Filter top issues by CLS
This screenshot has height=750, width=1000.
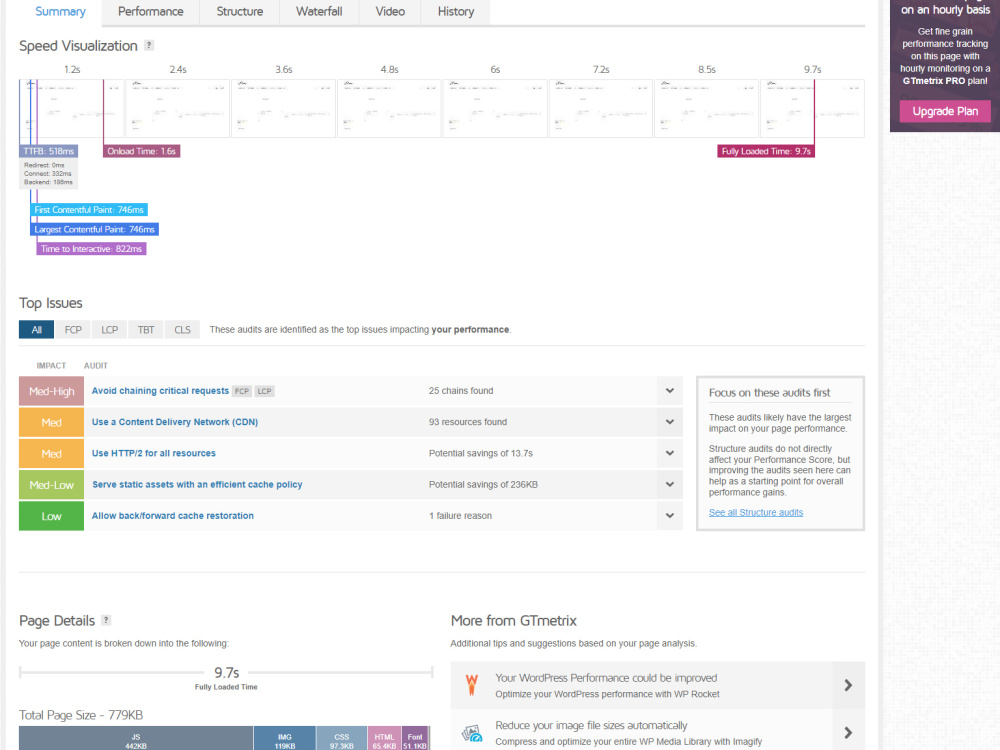coord(182,330)
